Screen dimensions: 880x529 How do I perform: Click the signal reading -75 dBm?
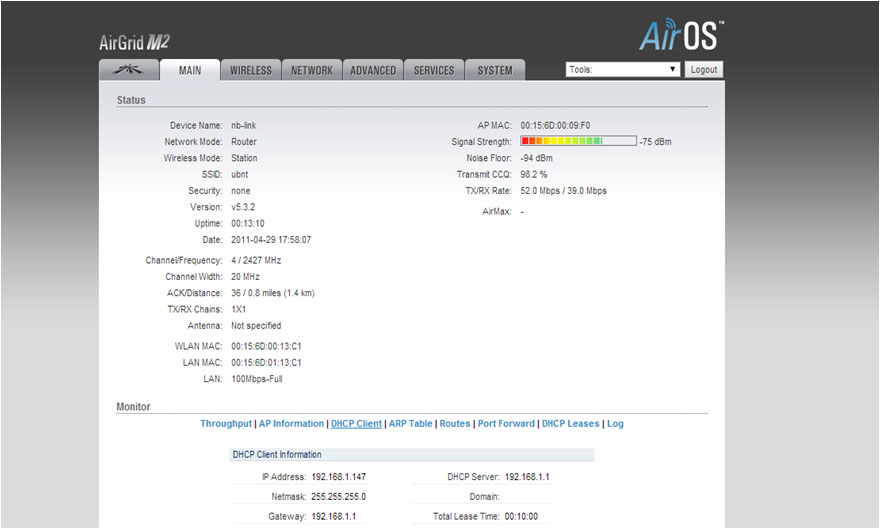coord(656,141)
